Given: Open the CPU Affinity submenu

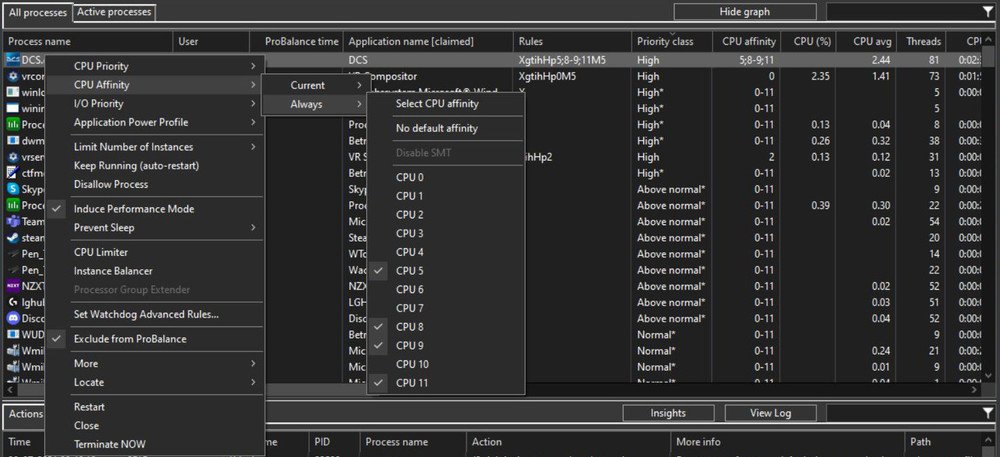Looking at the screenshot, I should coord(155,84).
